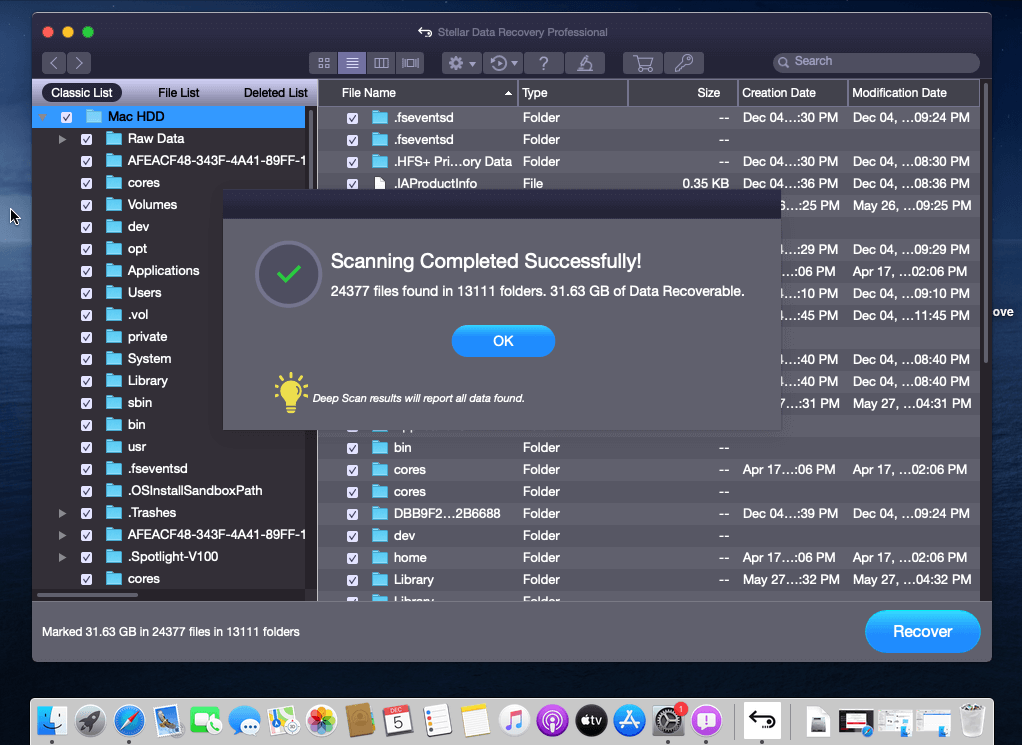This screenshot has height=745, width=1022.
Task: Click the opt folder icon in tree
Action: pyautogui.click(x=114, y=248)
